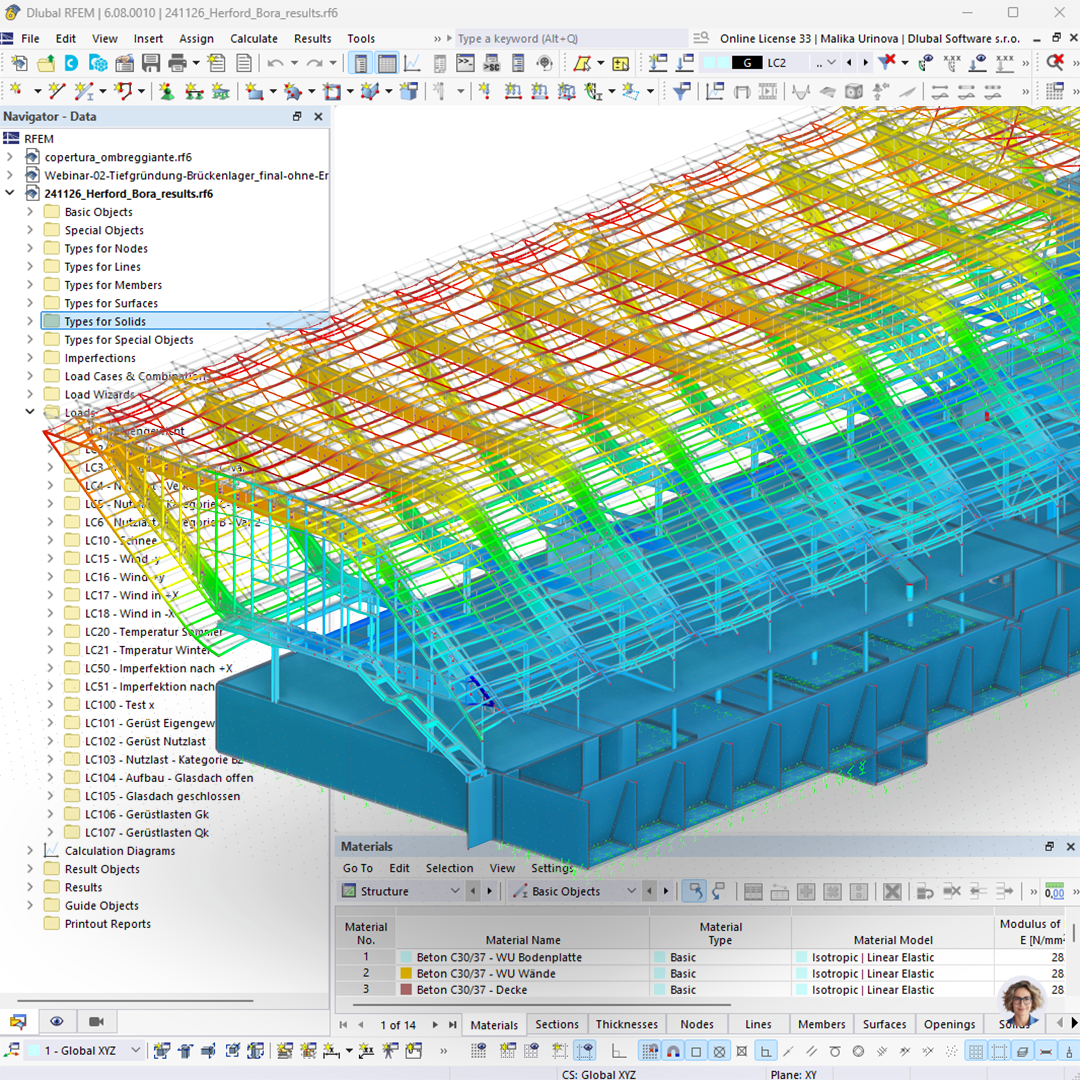Viewport: 1080px width, 1080px height.
Task: Open the Settings menu in Materials panel
Action: [552, 868]
